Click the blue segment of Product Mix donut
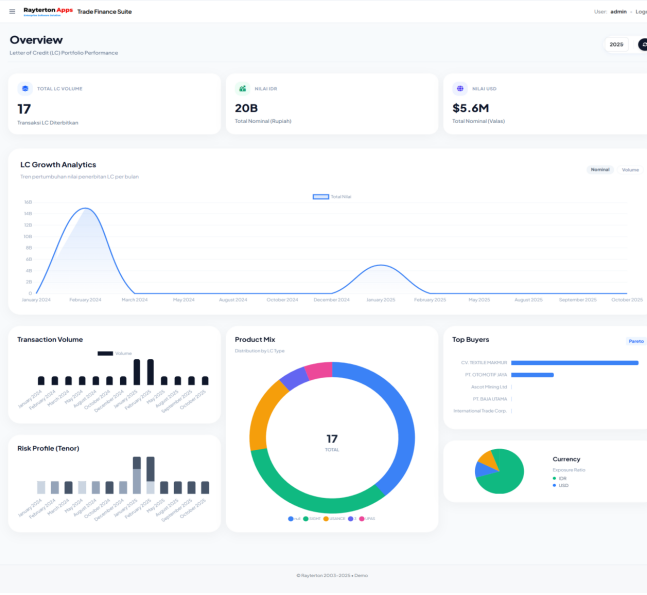Image resolution: width=647 pixels, height=595 pixels. click(x=398, y=420)
